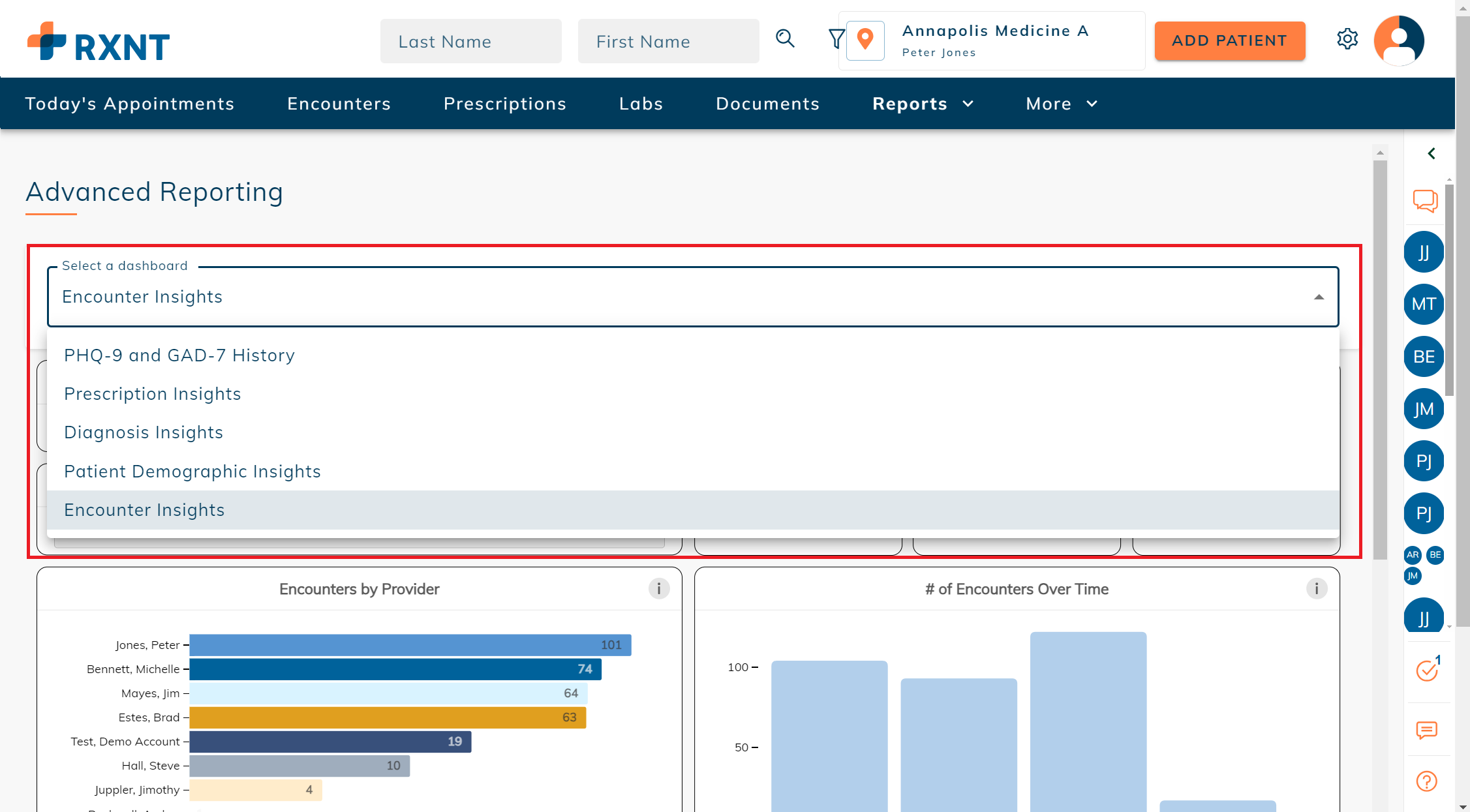Click the orange location pin icon
This screenshot has width=1470, height=812.
coord(865,40)
